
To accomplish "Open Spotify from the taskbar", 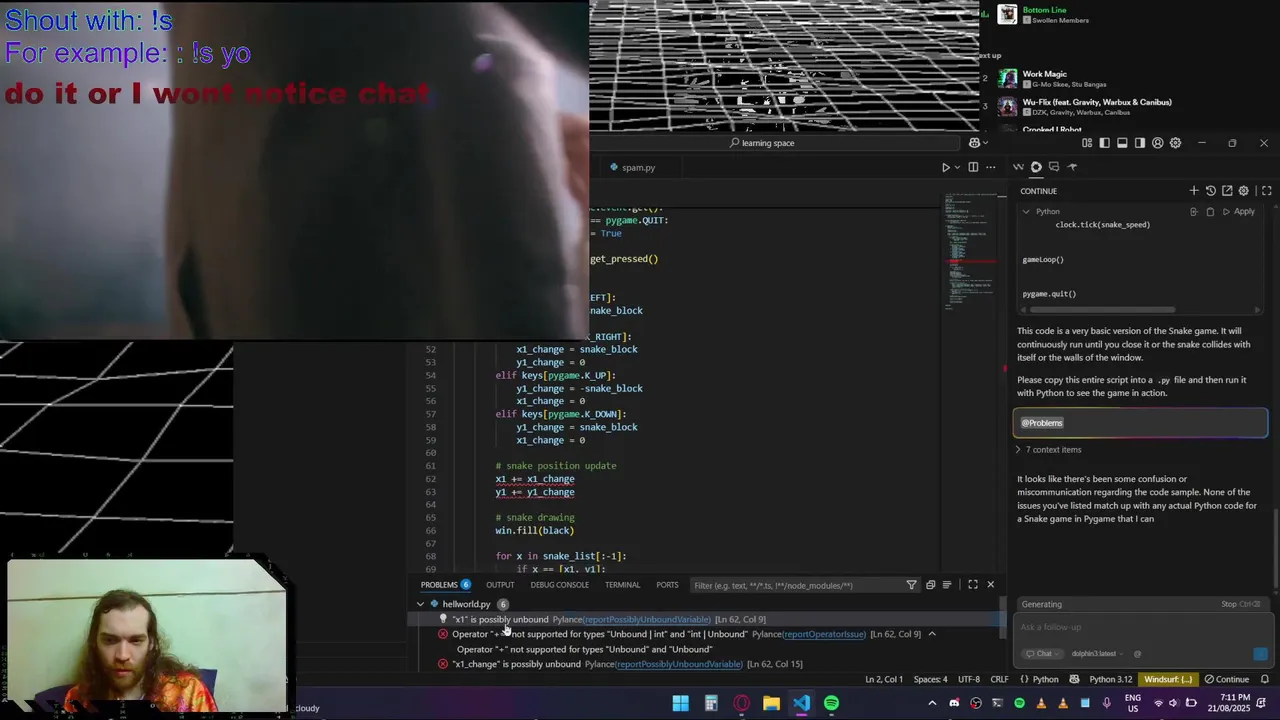I will pos(831,703).
